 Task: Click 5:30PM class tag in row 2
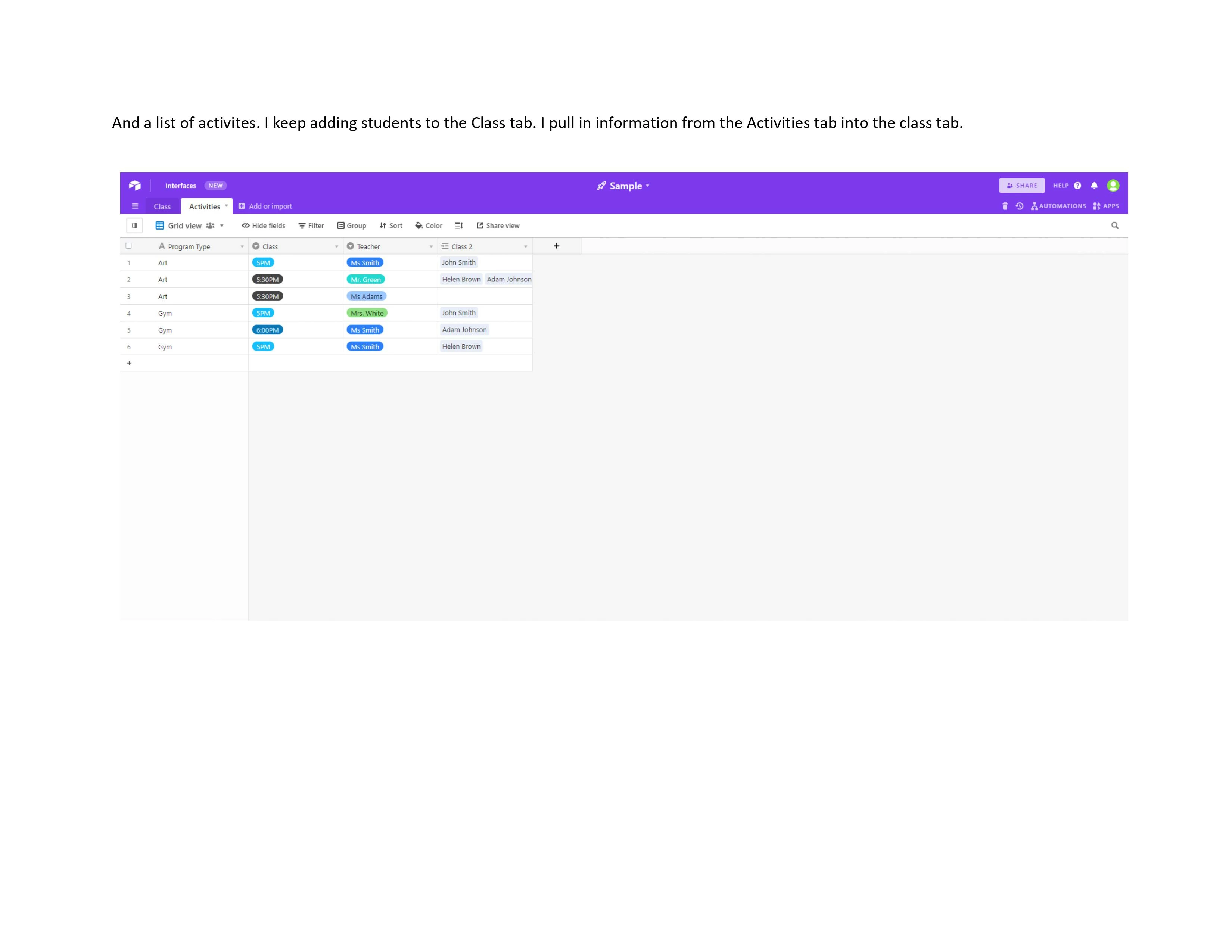click(x=267, y=279)
